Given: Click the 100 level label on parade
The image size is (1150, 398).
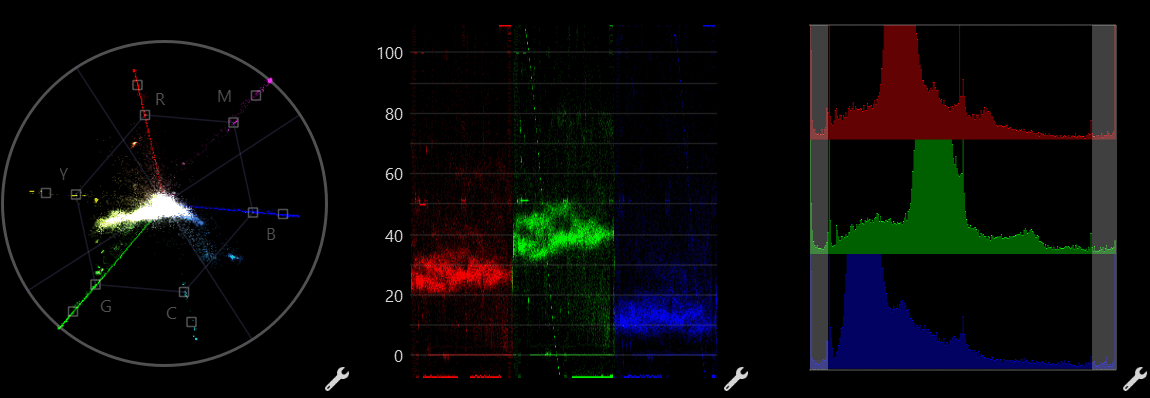Looking at the screenshot, I should point(390,53).
